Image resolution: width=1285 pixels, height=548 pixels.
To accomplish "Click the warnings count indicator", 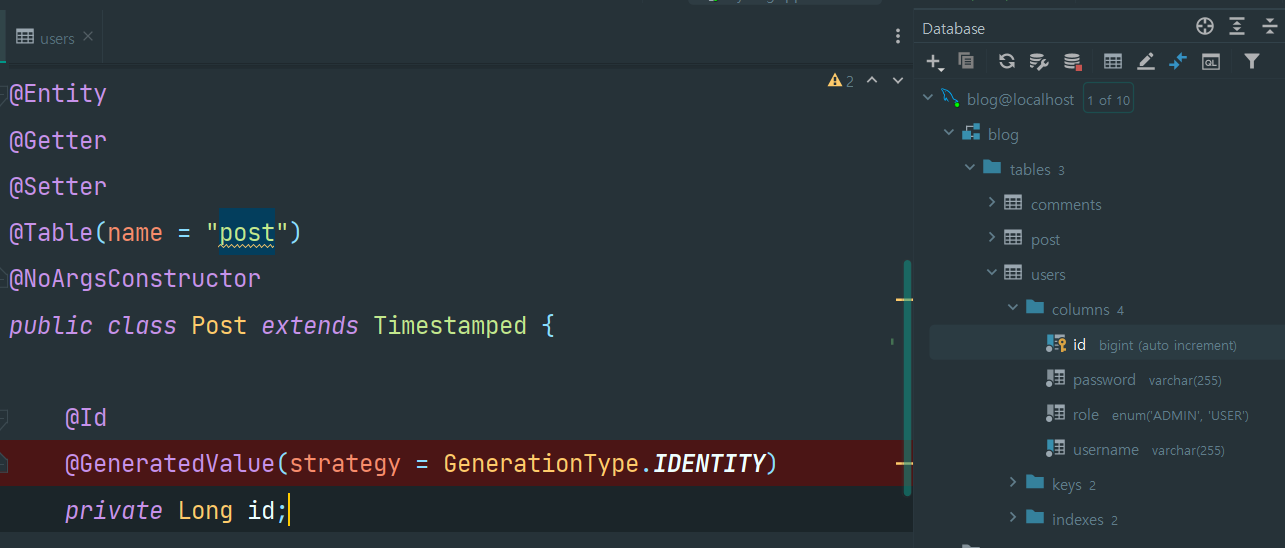I will [841, 80].
